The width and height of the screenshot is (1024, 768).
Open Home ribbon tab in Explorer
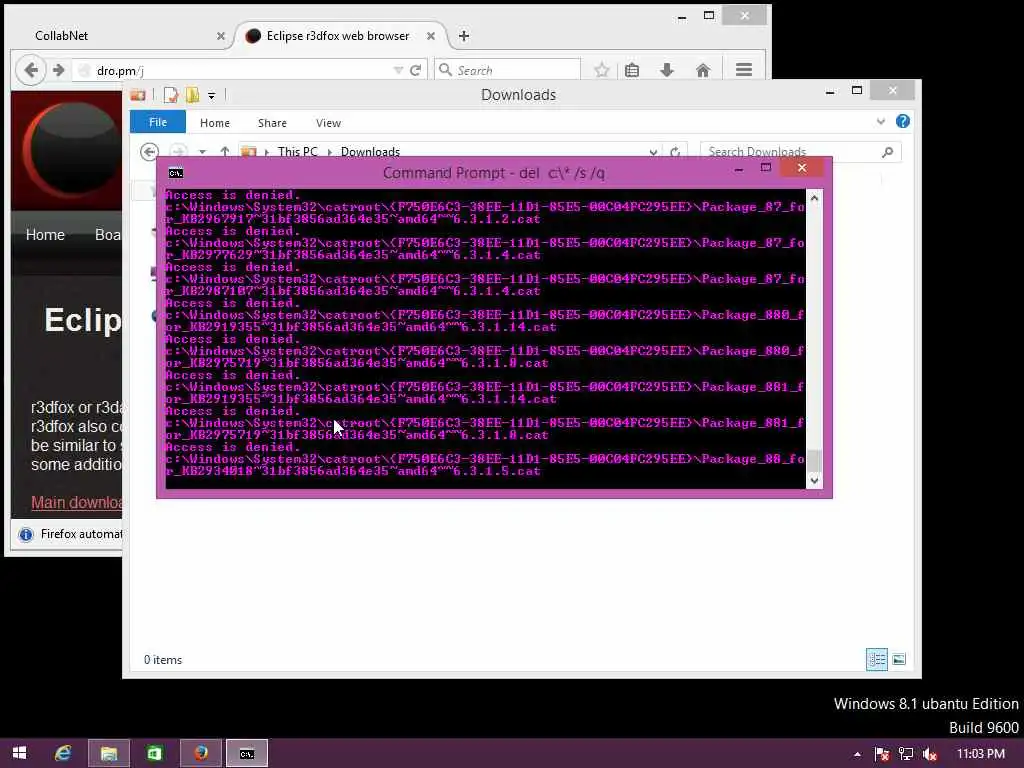point(215,123)
